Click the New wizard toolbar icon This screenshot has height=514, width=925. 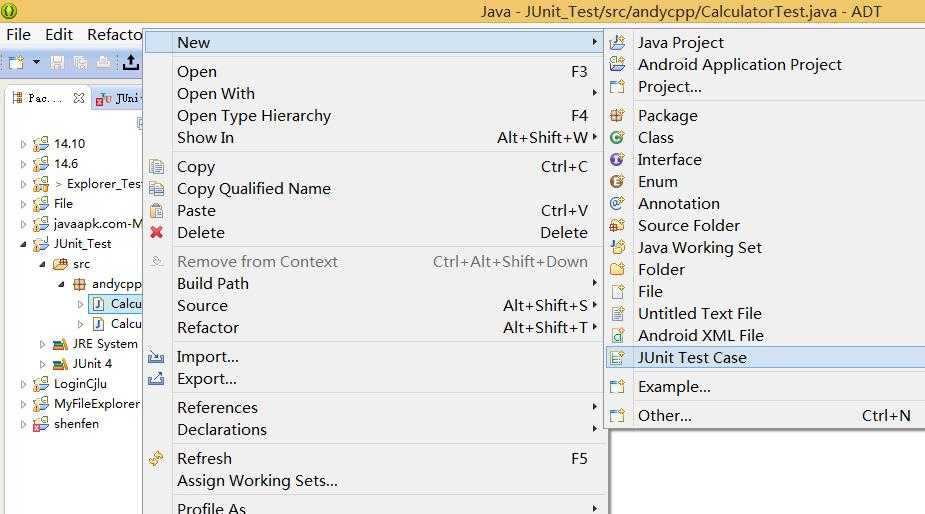(16, 62)
